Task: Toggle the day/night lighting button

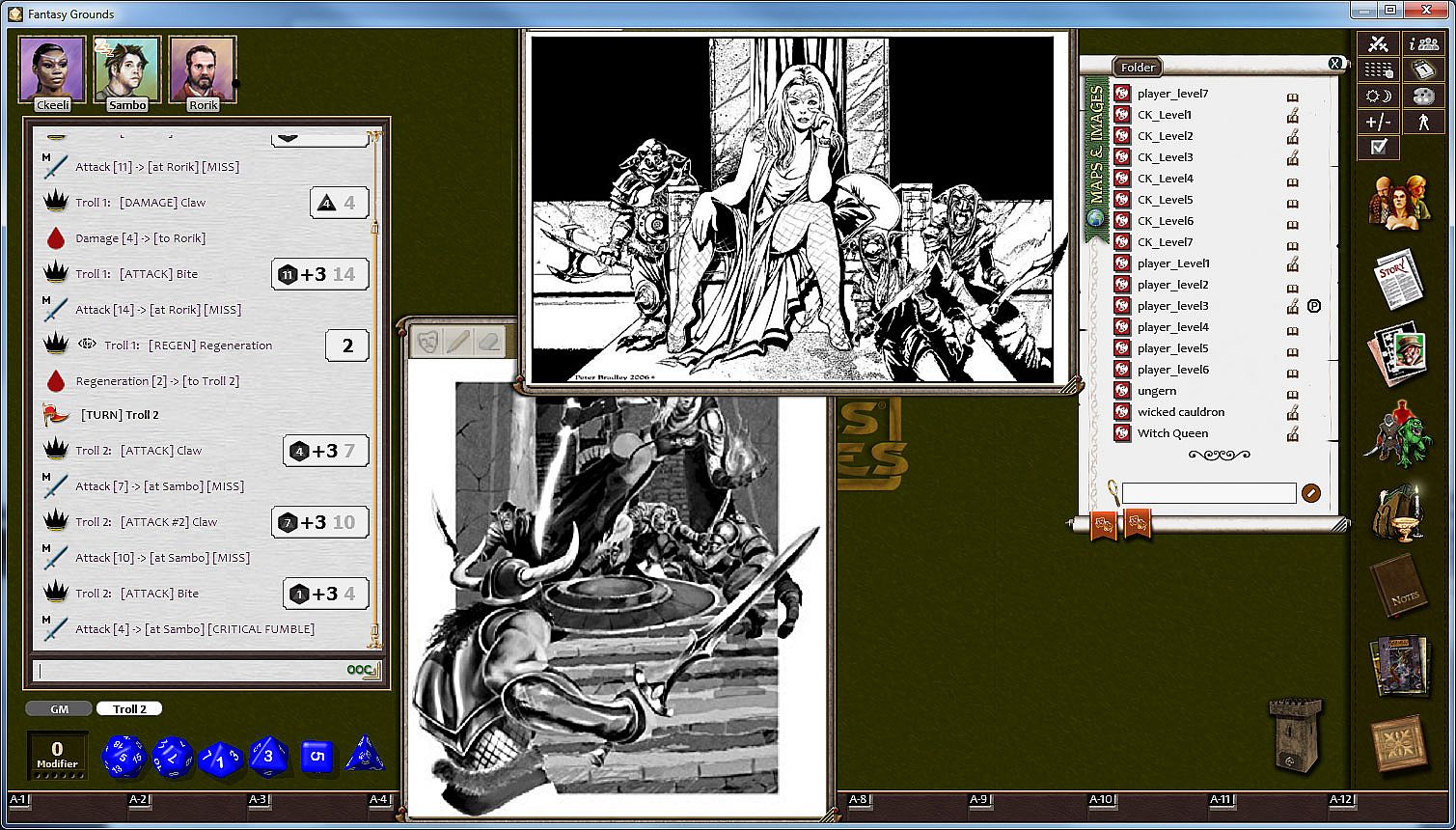Action: [x=1378, y=96]
